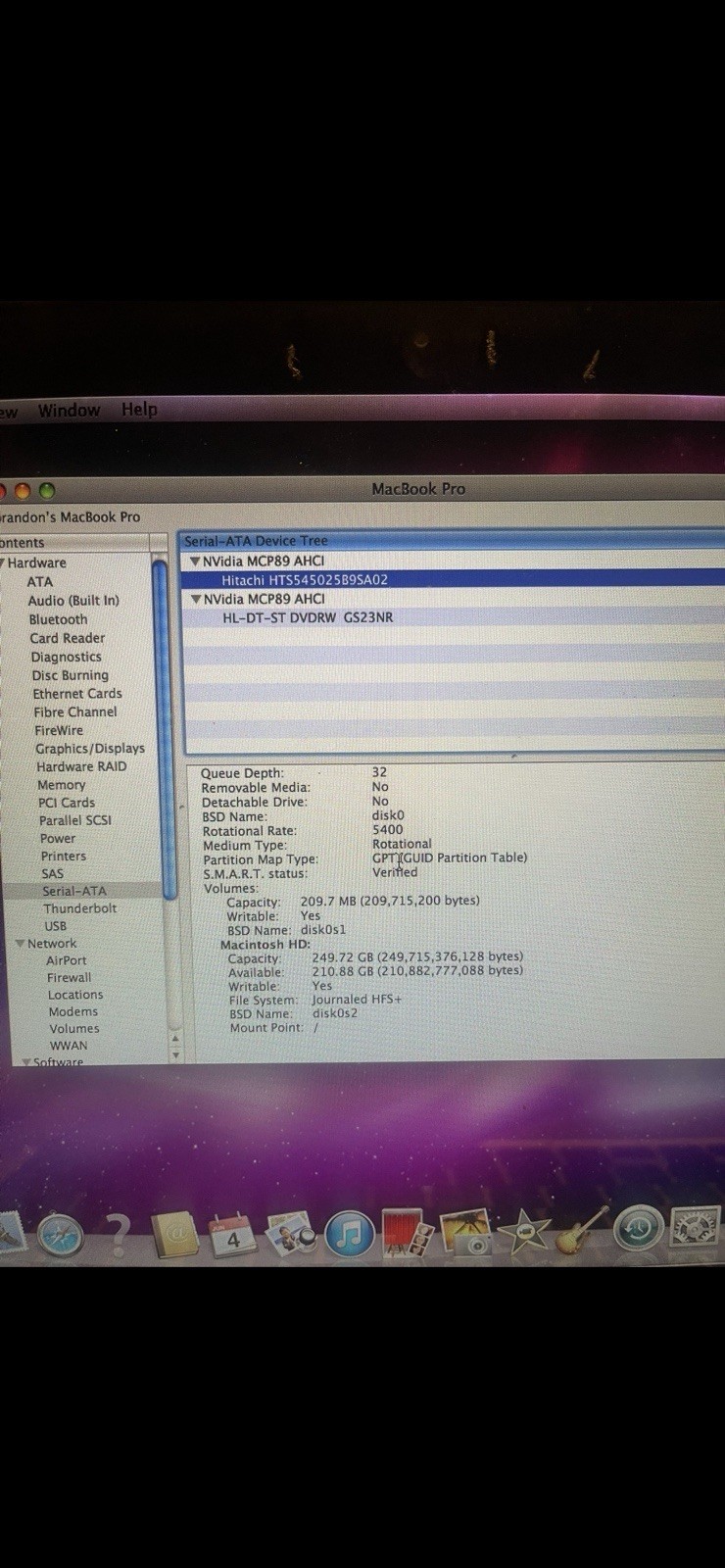
Task: Open Time Machine from the dock
Action: coord(638,1229)
